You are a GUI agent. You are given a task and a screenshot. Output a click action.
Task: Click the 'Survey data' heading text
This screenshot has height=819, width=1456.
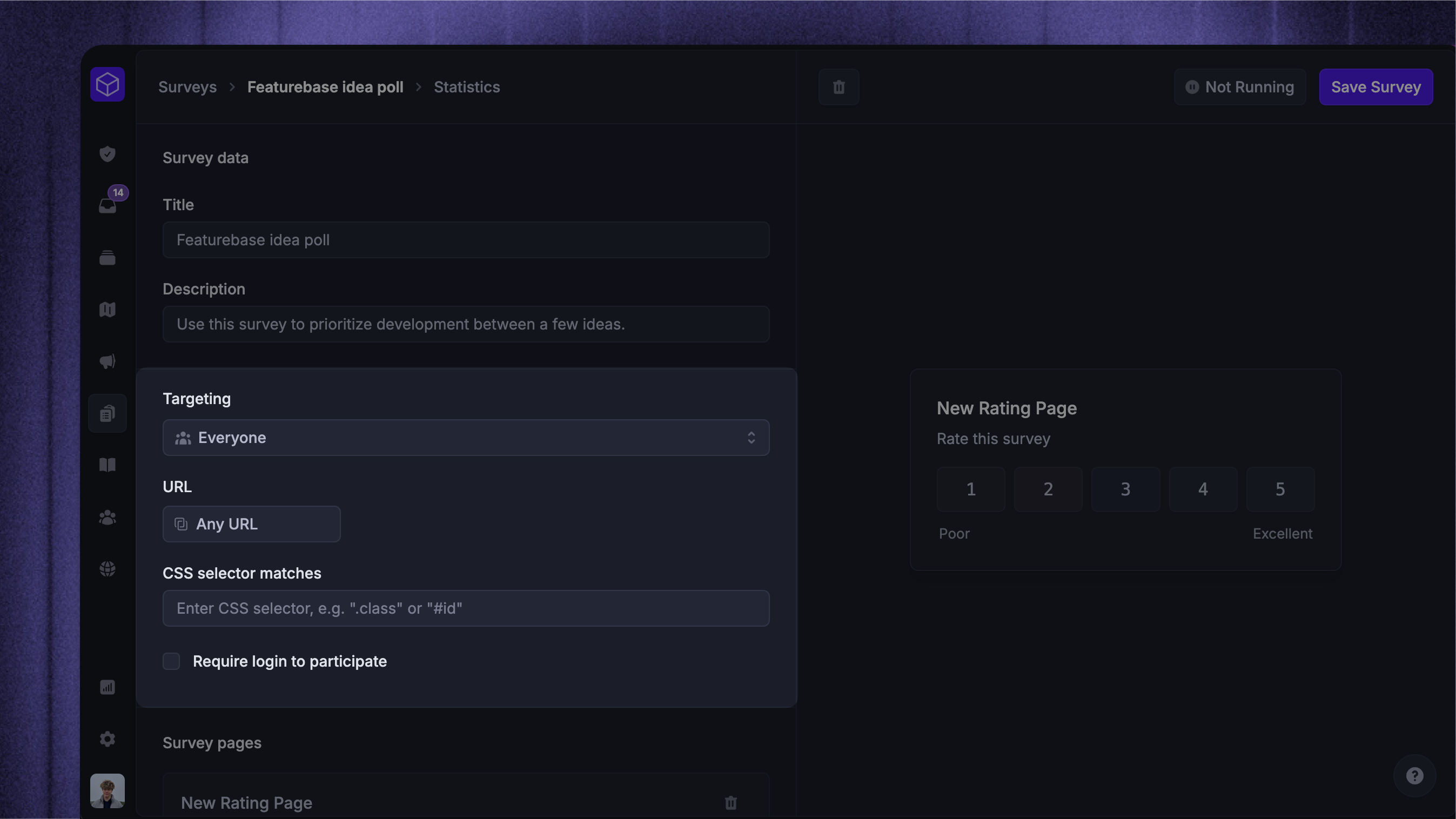[x=206, y=158]
